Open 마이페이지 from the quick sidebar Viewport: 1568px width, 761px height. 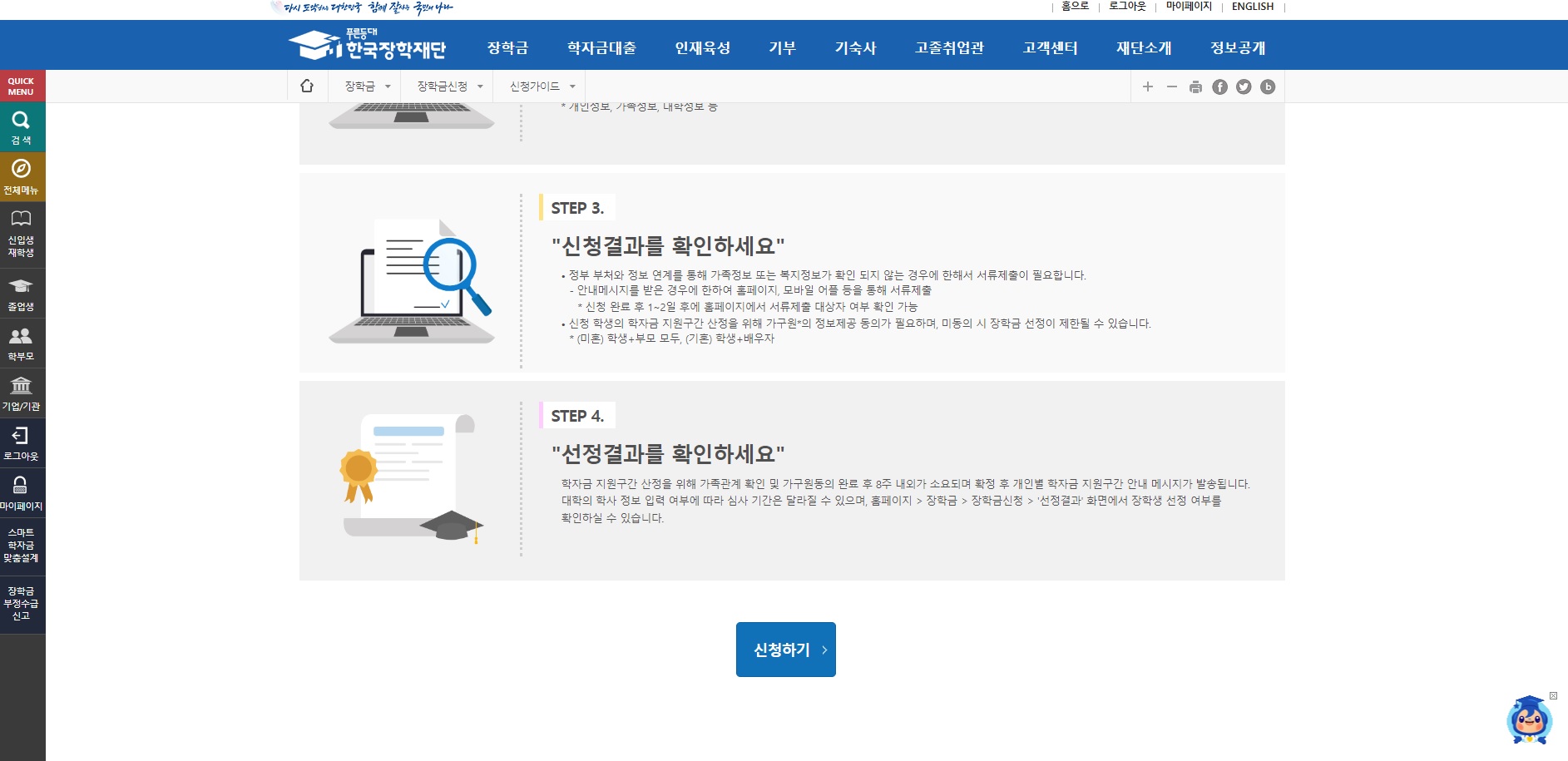tap(21, 491)
